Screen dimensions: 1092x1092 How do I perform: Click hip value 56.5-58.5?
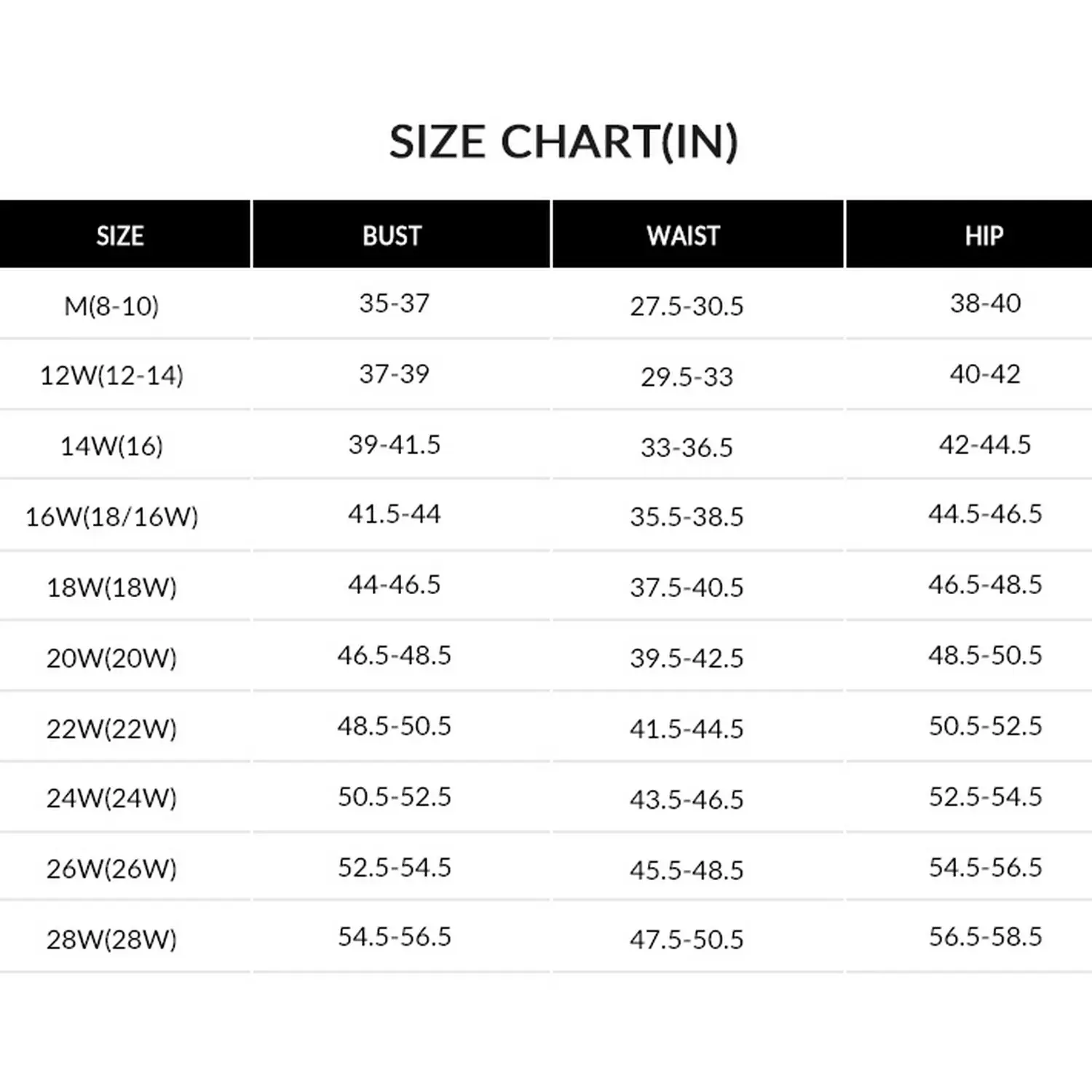(x=985, y=936)
